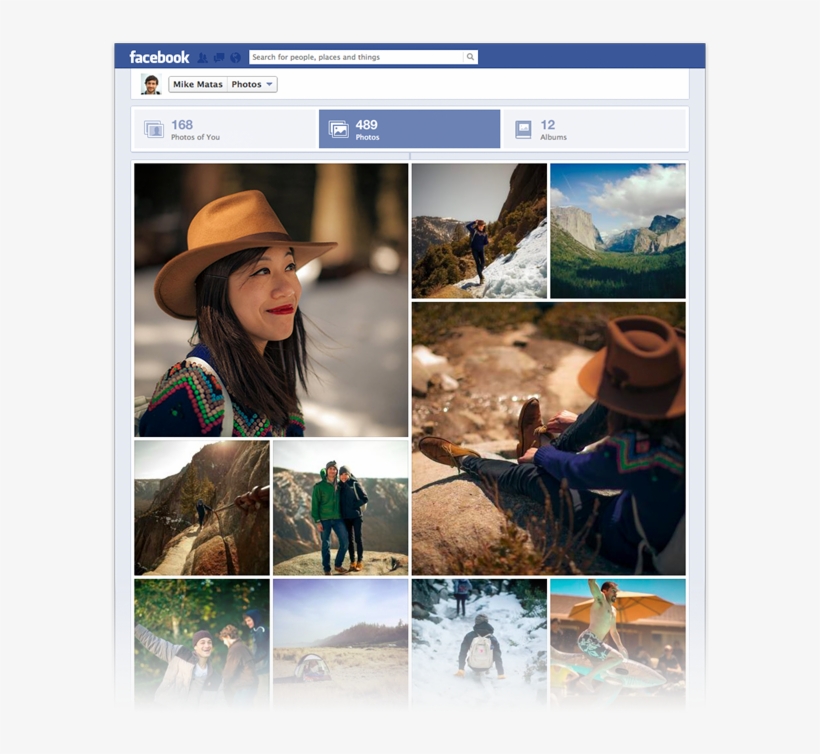Switch to the 168 Photos of You tab

point(225,129)
